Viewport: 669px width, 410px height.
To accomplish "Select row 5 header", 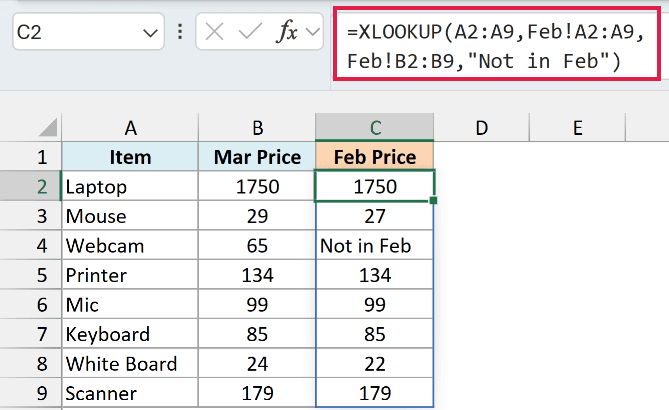I will 31,275.
